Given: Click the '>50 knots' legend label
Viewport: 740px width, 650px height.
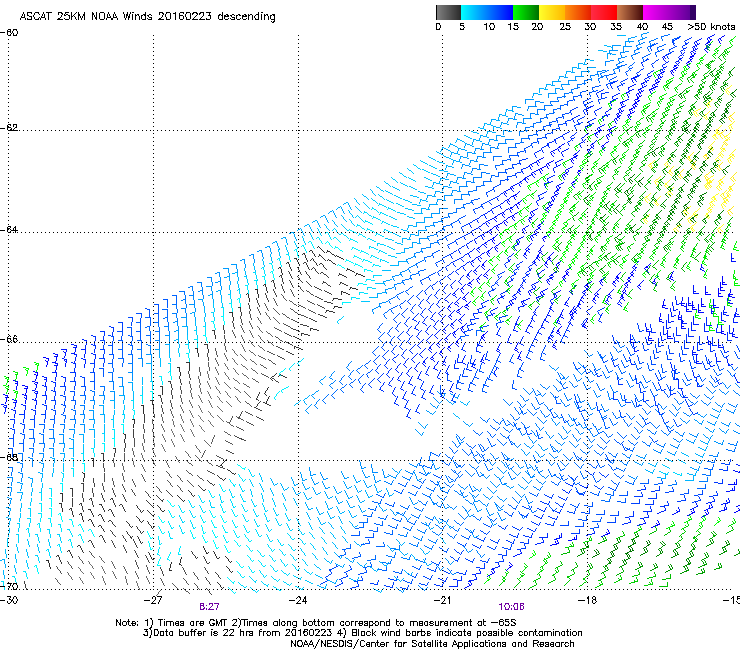Looking at the screenshot, I should pos(711,27).
